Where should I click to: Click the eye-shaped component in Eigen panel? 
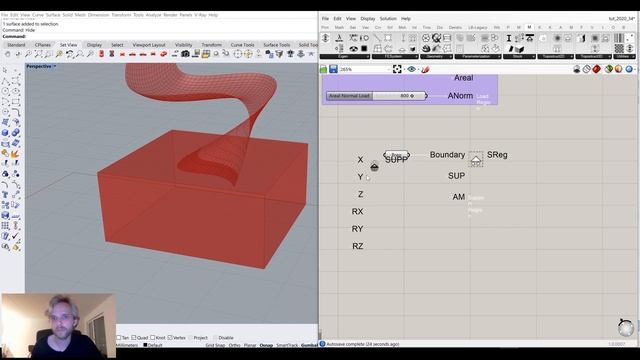[353, 49]
